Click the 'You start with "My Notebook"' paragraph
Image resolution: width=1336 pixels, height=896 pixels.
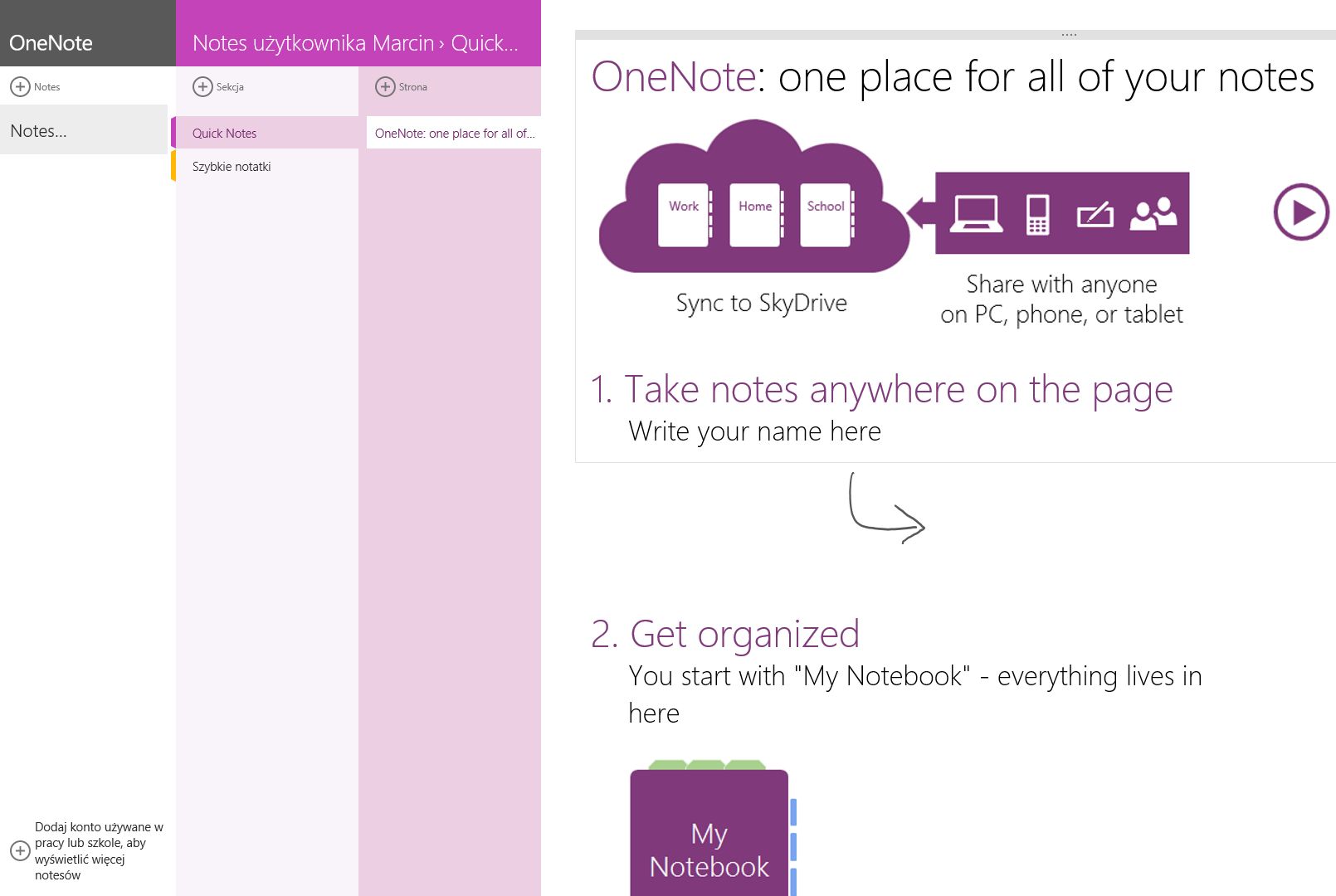(x=915, y=694)
